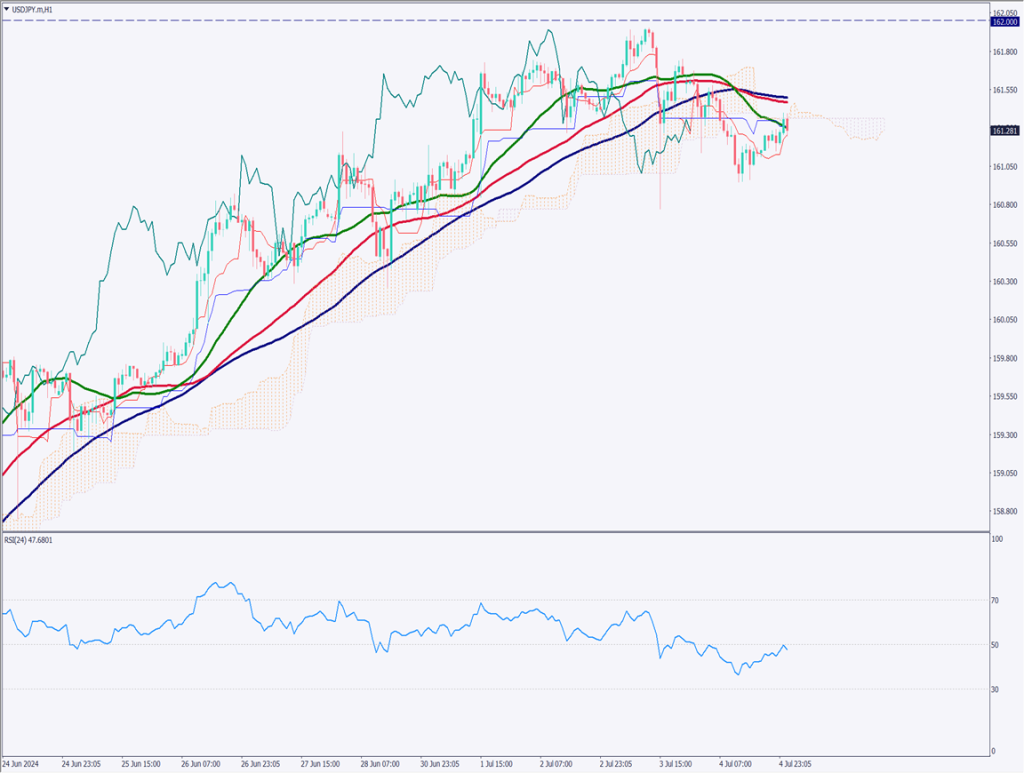1024x773 pixels.
Task: Select the RSI 50 level label
Action: tap(995, 645)
